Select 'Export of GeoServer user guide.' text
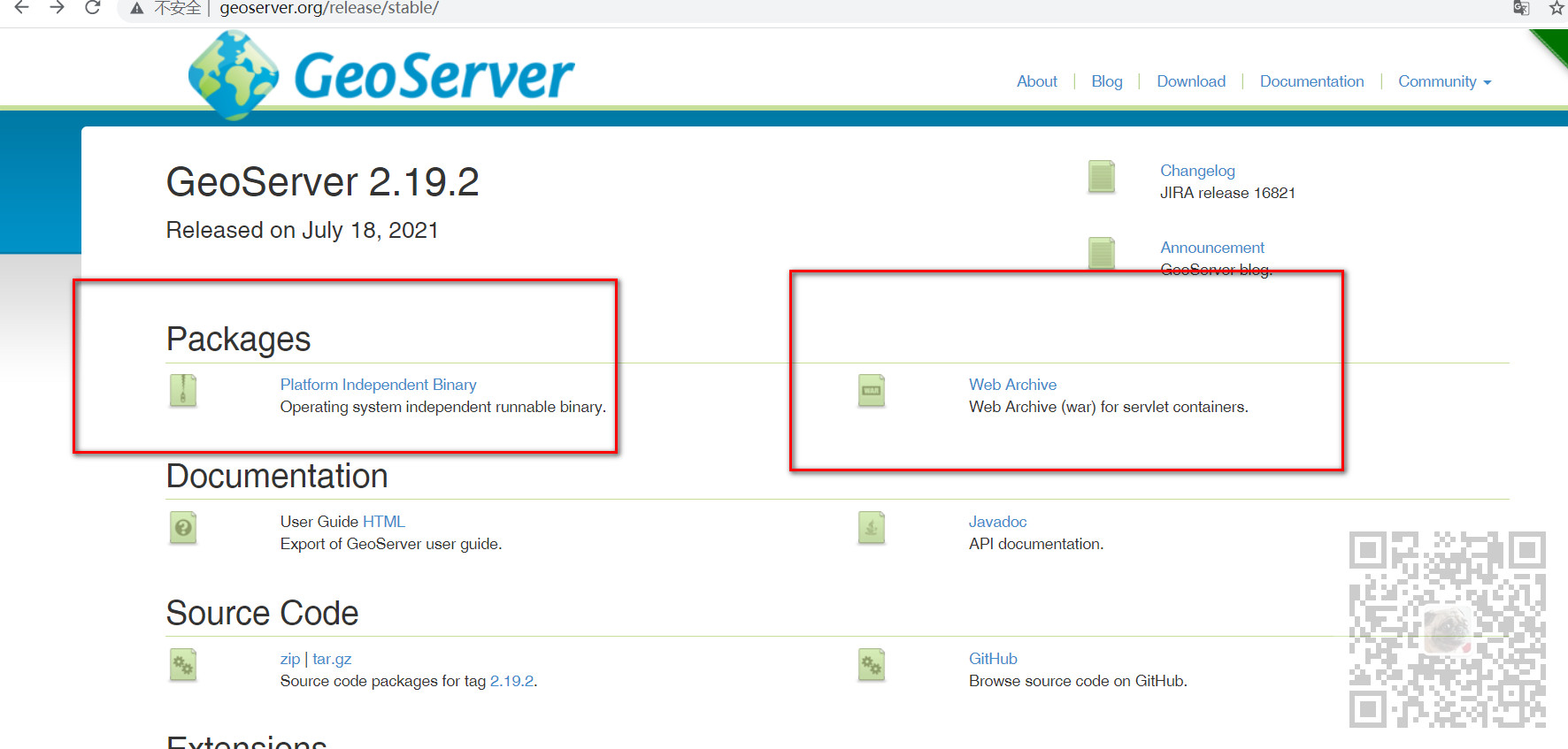Screen dimensions: 1568x749 [x=390, y=544]
